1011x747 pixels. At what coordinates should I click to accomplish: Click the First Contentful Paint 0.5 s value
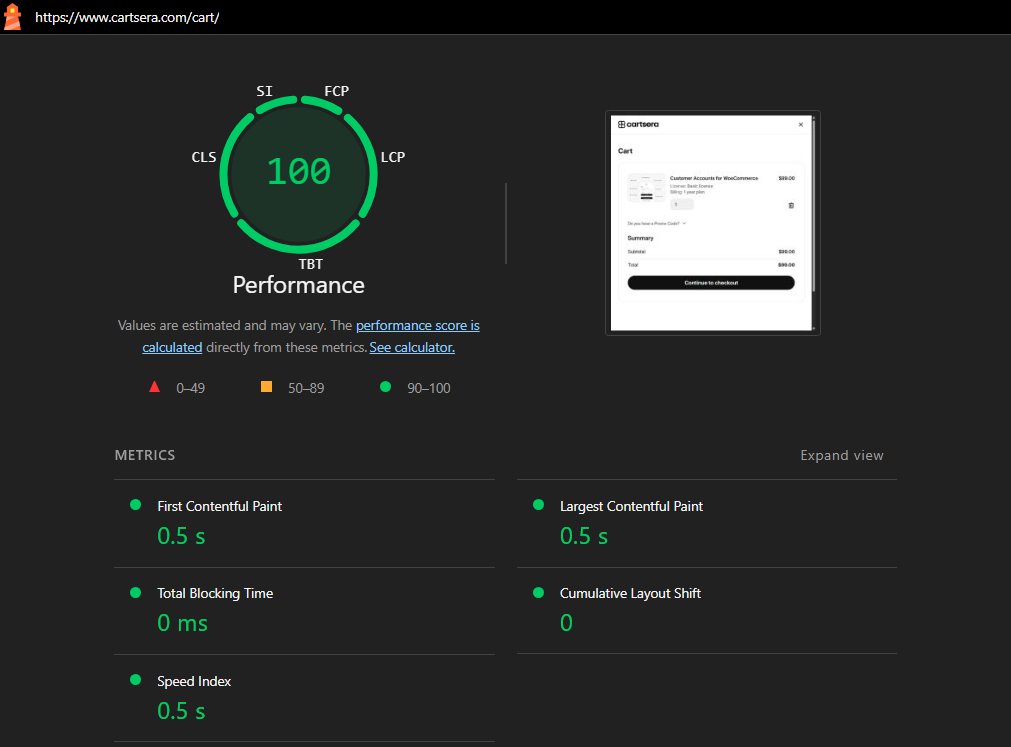pos(181,536)
